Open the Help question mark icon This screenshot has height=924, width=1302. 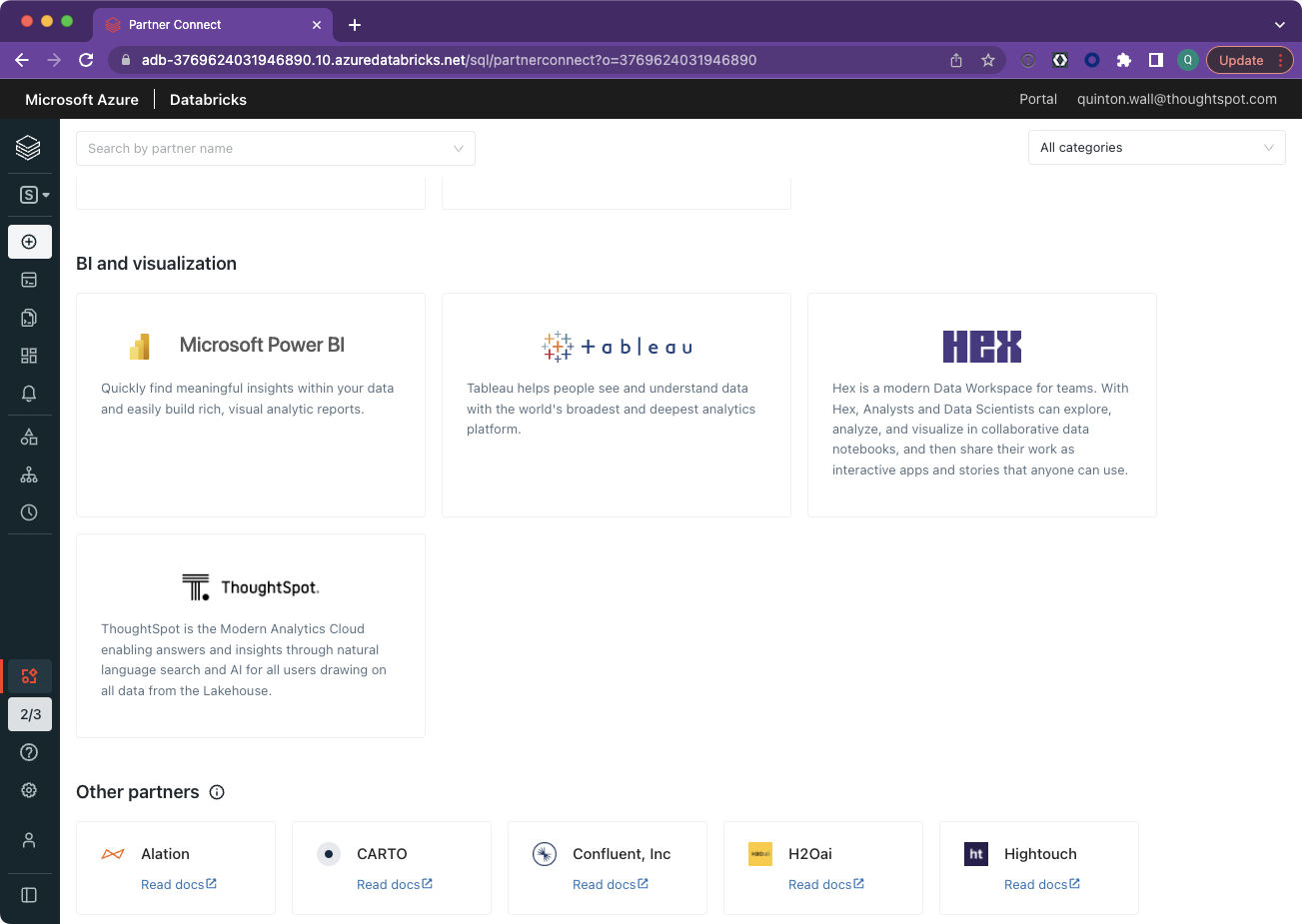[x=29, y=752]
